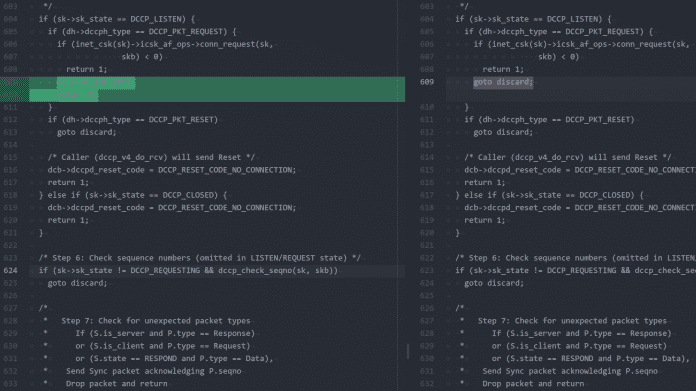Click 'return 1;' on left line 608

click(x=87, y=69)
